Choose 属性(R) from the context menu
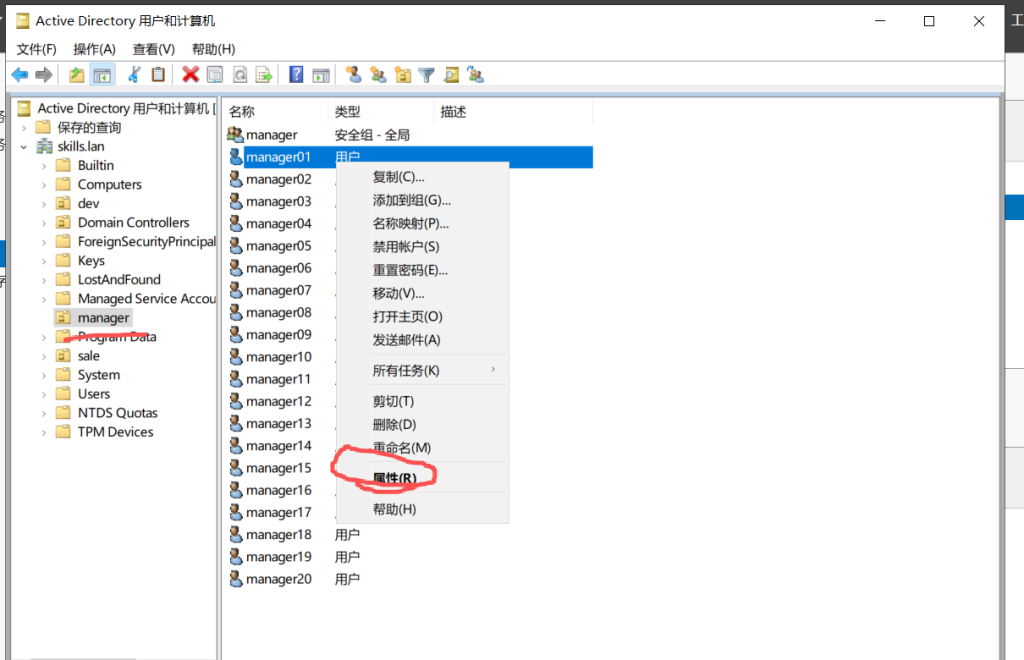 [x=394, y=479]
